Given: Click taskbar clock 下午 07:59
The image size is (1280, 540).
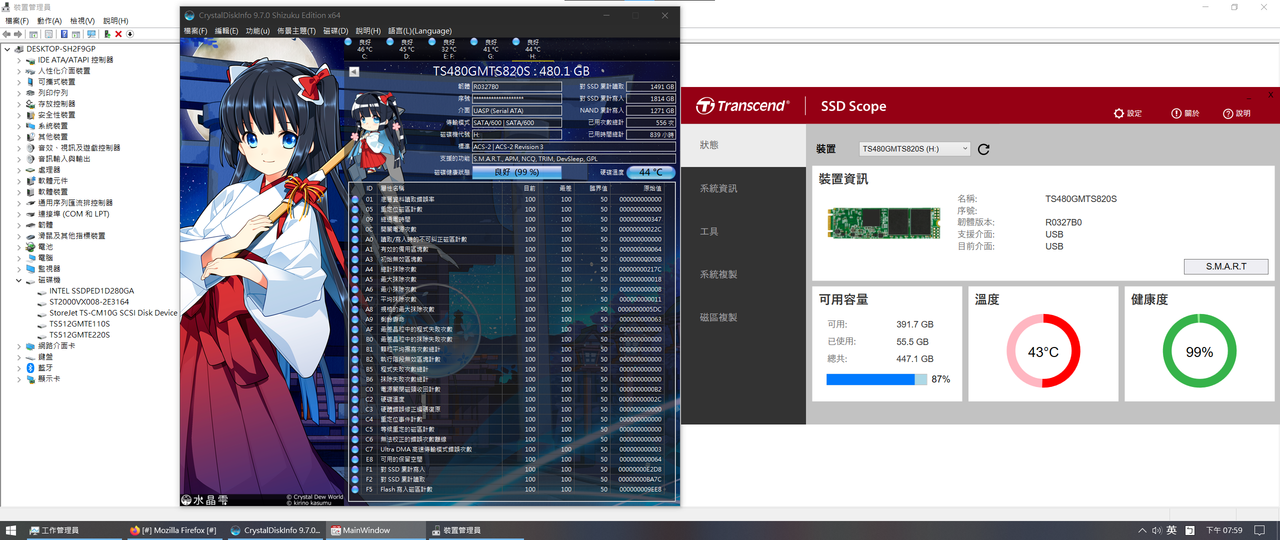Looking at the screenshot, I should [1223, 530].
